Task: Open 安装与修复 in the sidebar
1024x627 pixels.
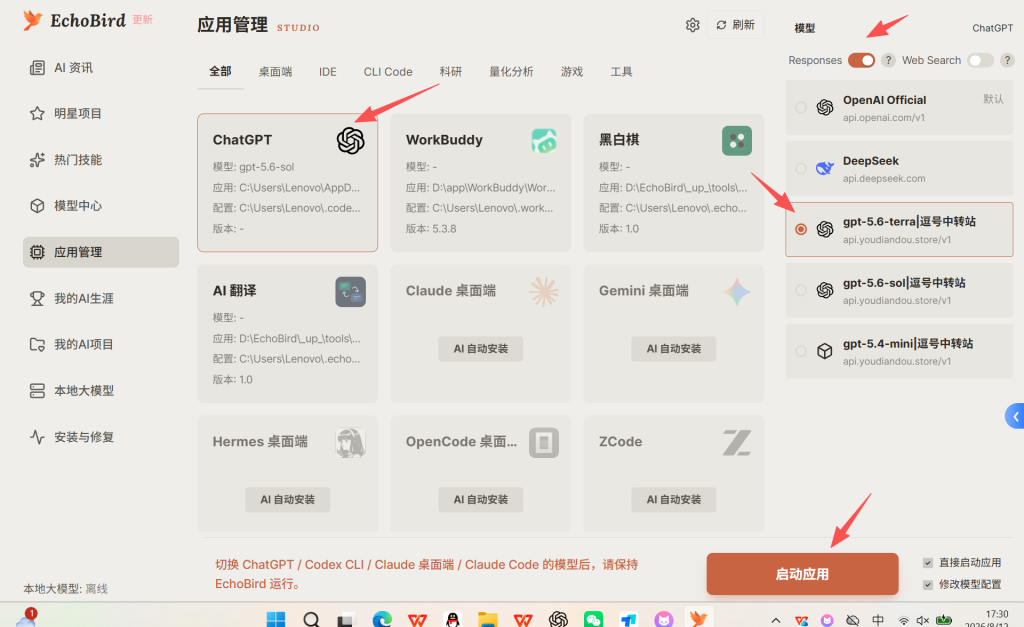Action: 101,437
